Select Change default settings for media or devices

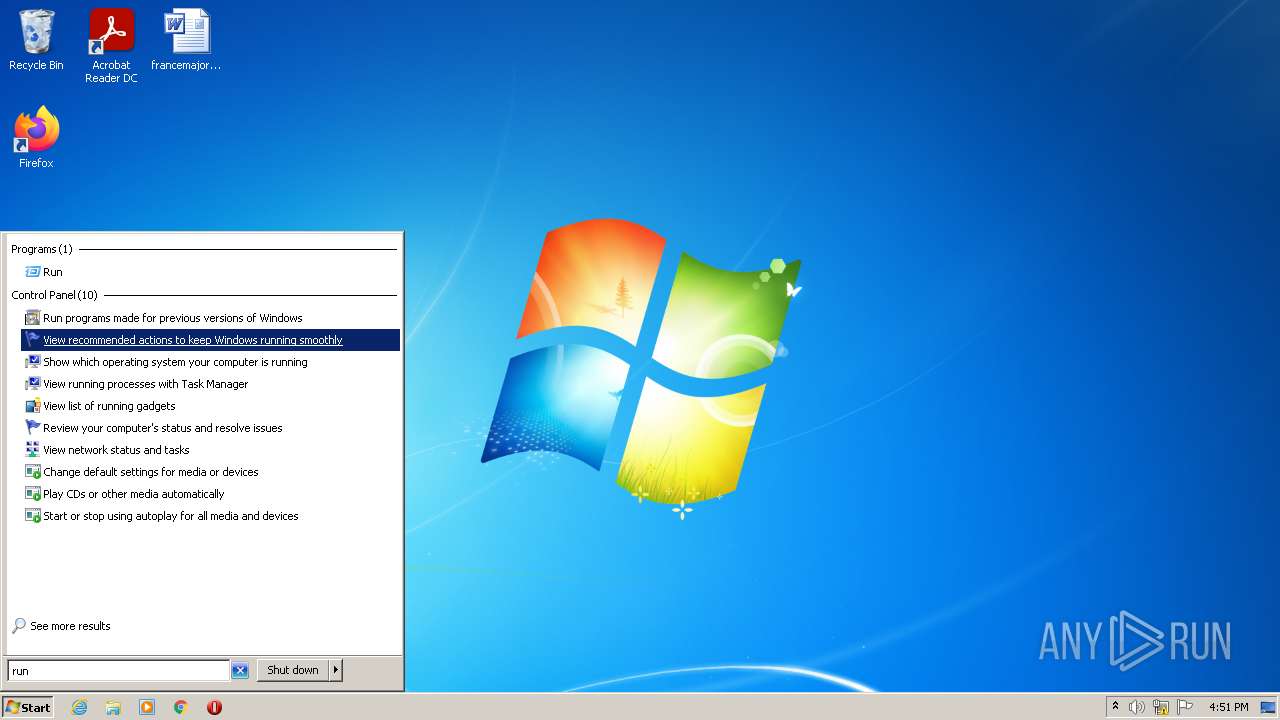pyautogui.click(x=210, y=472)
